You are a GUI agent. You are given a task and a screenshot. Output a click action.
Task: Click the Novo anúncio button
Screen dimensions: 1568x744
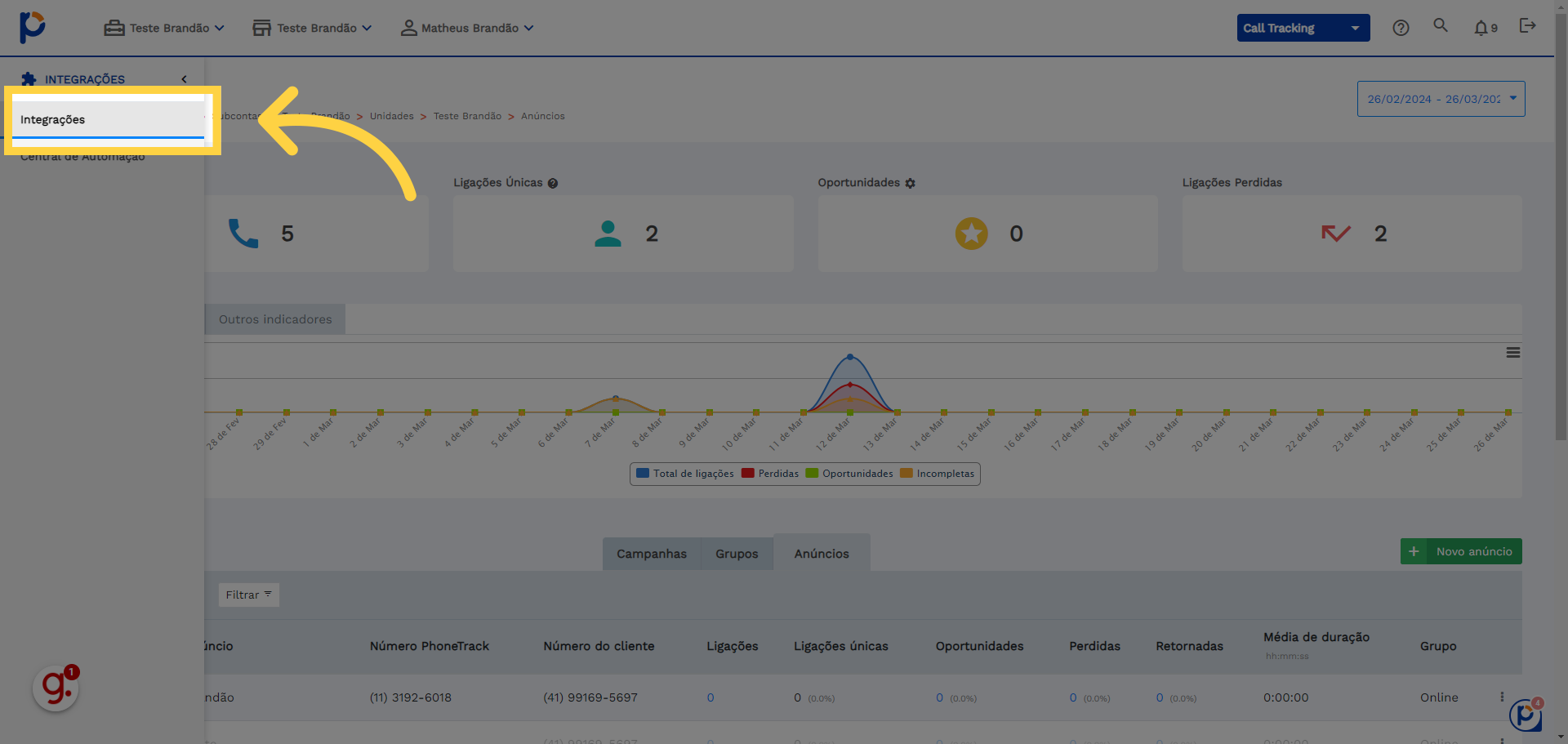[1460, 551]
